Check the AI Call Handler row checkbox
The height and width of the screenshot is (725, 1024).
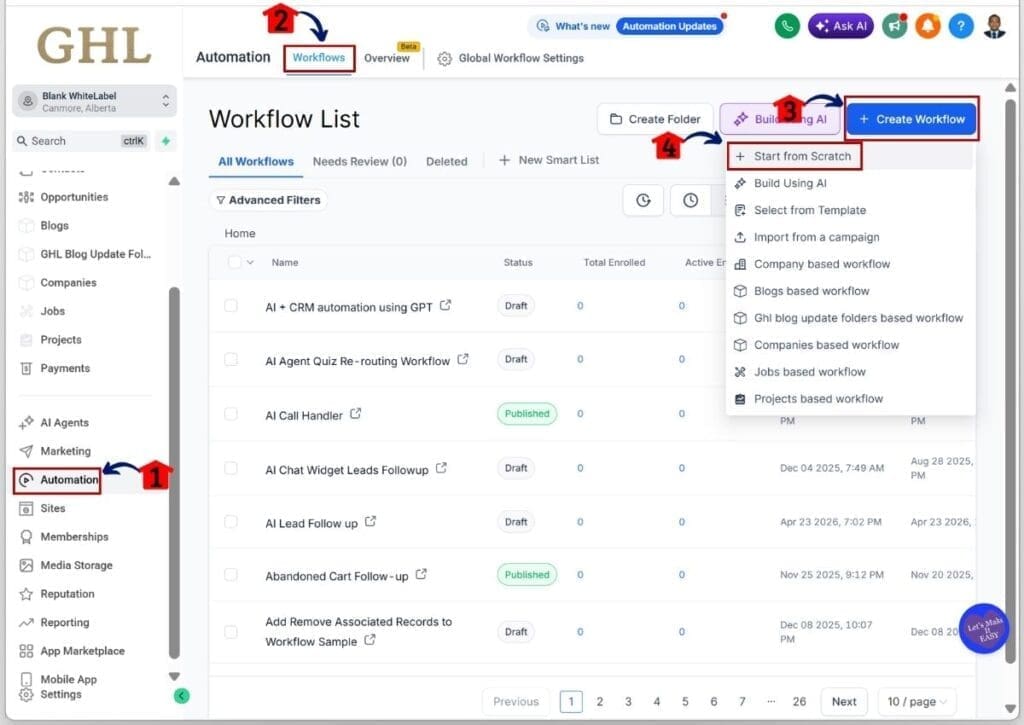[x=231, y=413]
